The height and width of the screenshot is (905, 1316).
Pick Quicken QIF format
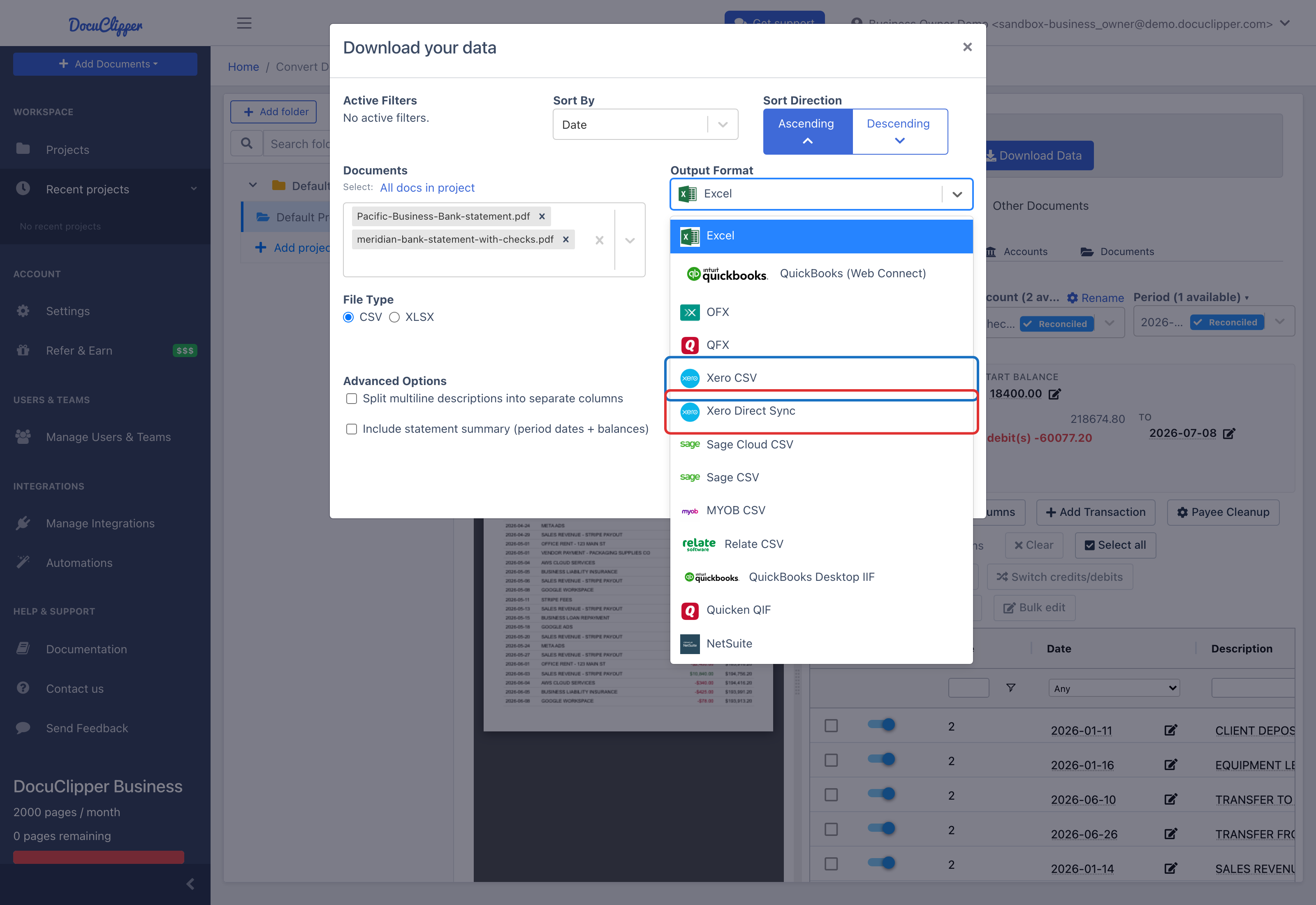coord(821,610)
